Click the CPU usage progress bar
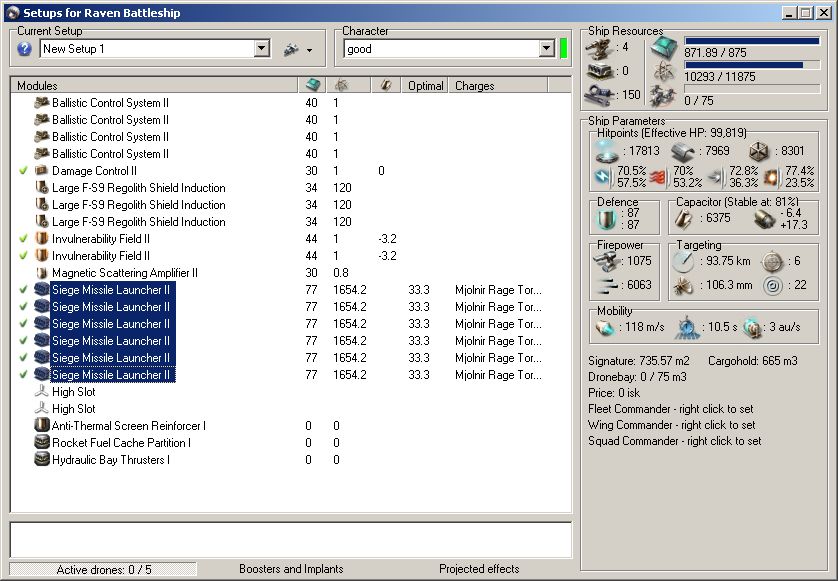This screenshot has width=838, height=581. click(752, 43)
